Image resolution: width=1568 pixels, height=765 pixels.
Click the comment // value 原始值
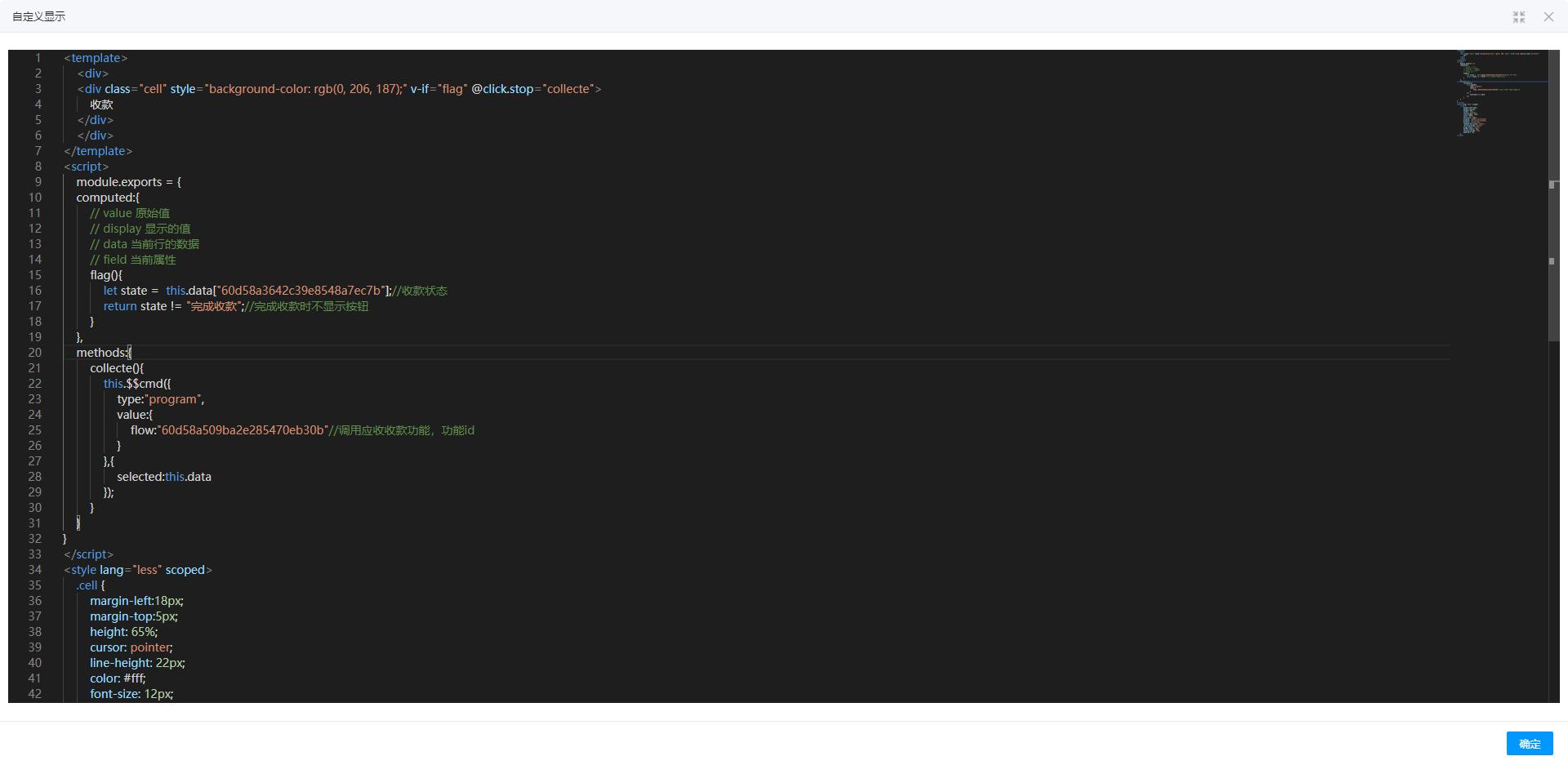coord(130,213)
